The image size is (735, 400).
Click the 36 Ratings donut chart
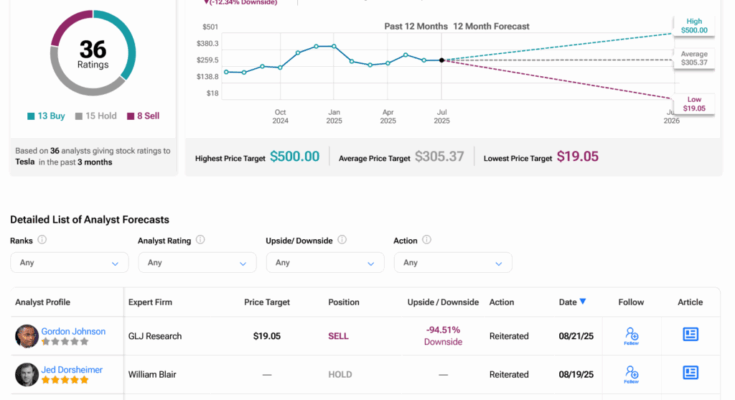tap(93, 53)
